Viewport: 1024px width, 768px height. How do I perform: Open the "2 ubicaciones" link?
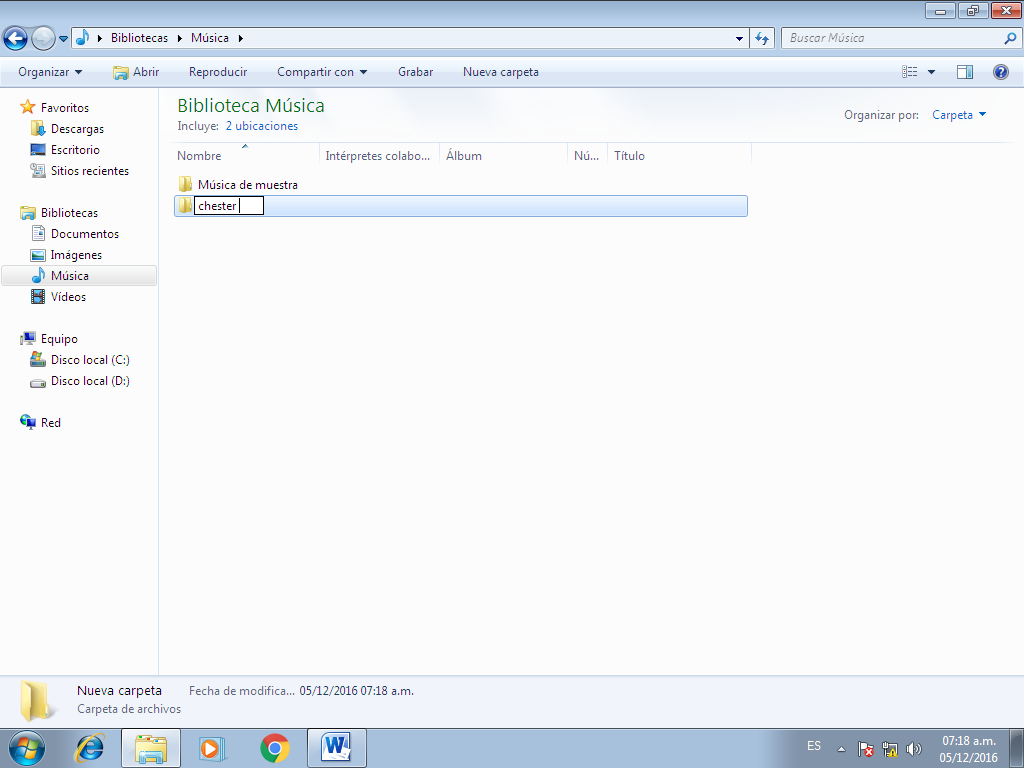[261, 126]
